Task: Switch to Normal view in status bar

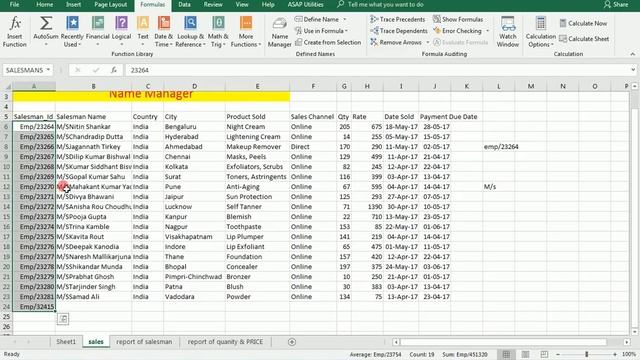Action: click(x=506, y=354)
